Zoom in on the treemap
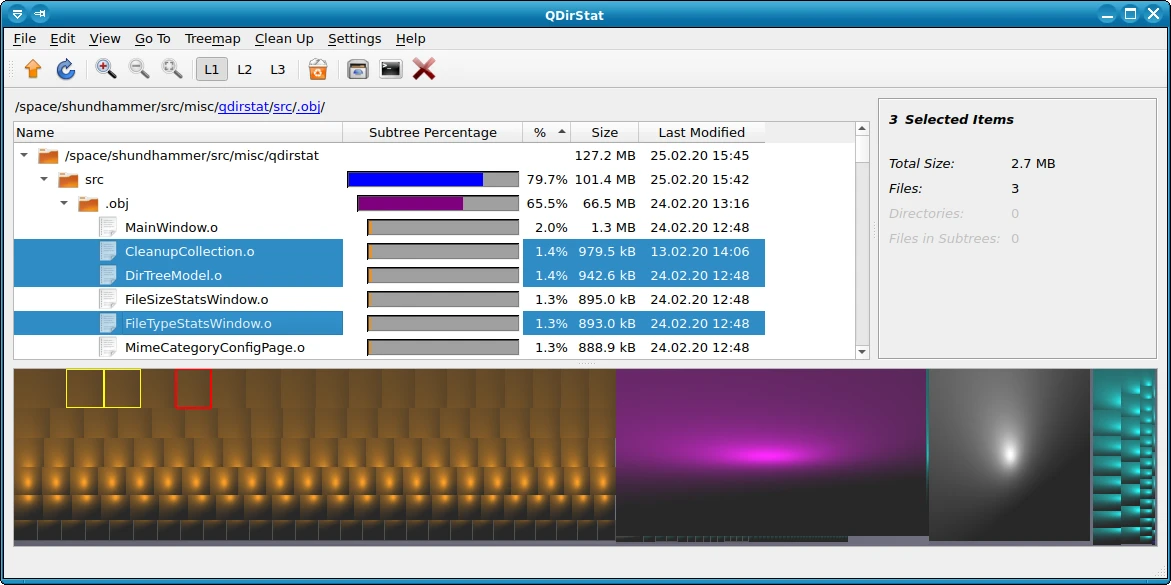This screenshot has height=585, width=1171. 103,69
